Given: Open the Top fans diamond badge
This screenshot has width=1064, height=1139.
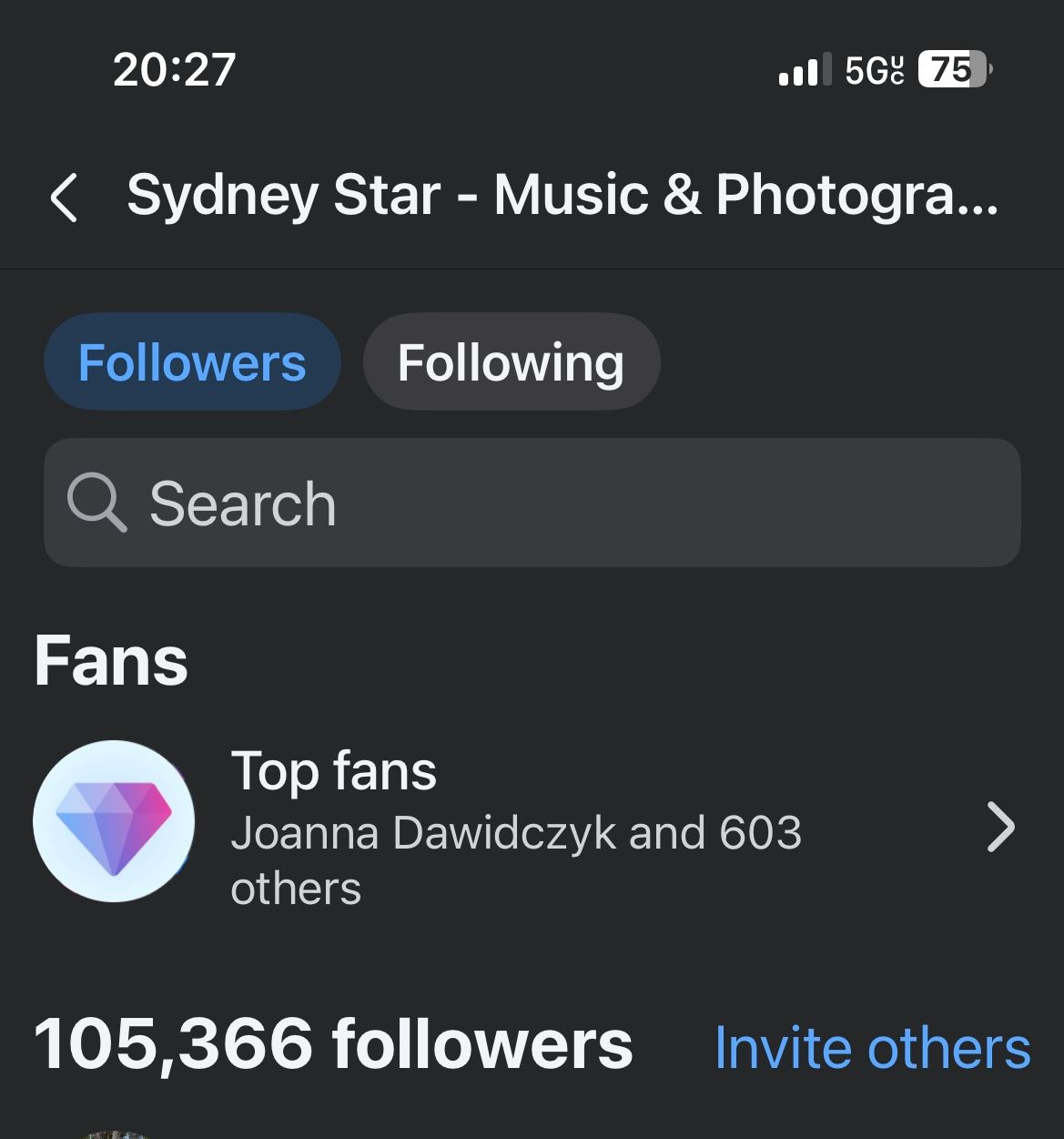Looking at the screenshot, I should (114, 821).
